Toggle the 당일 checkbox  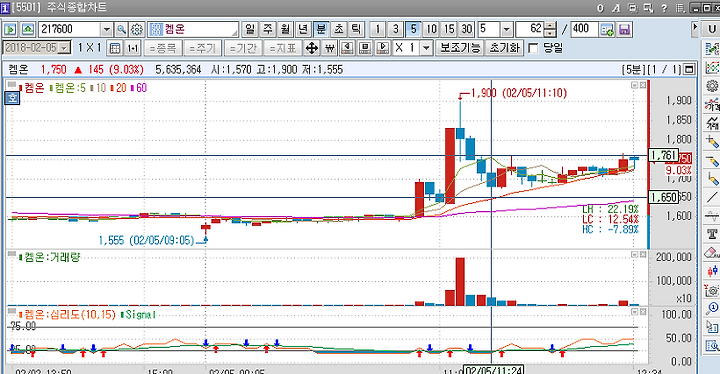(533, 48)
